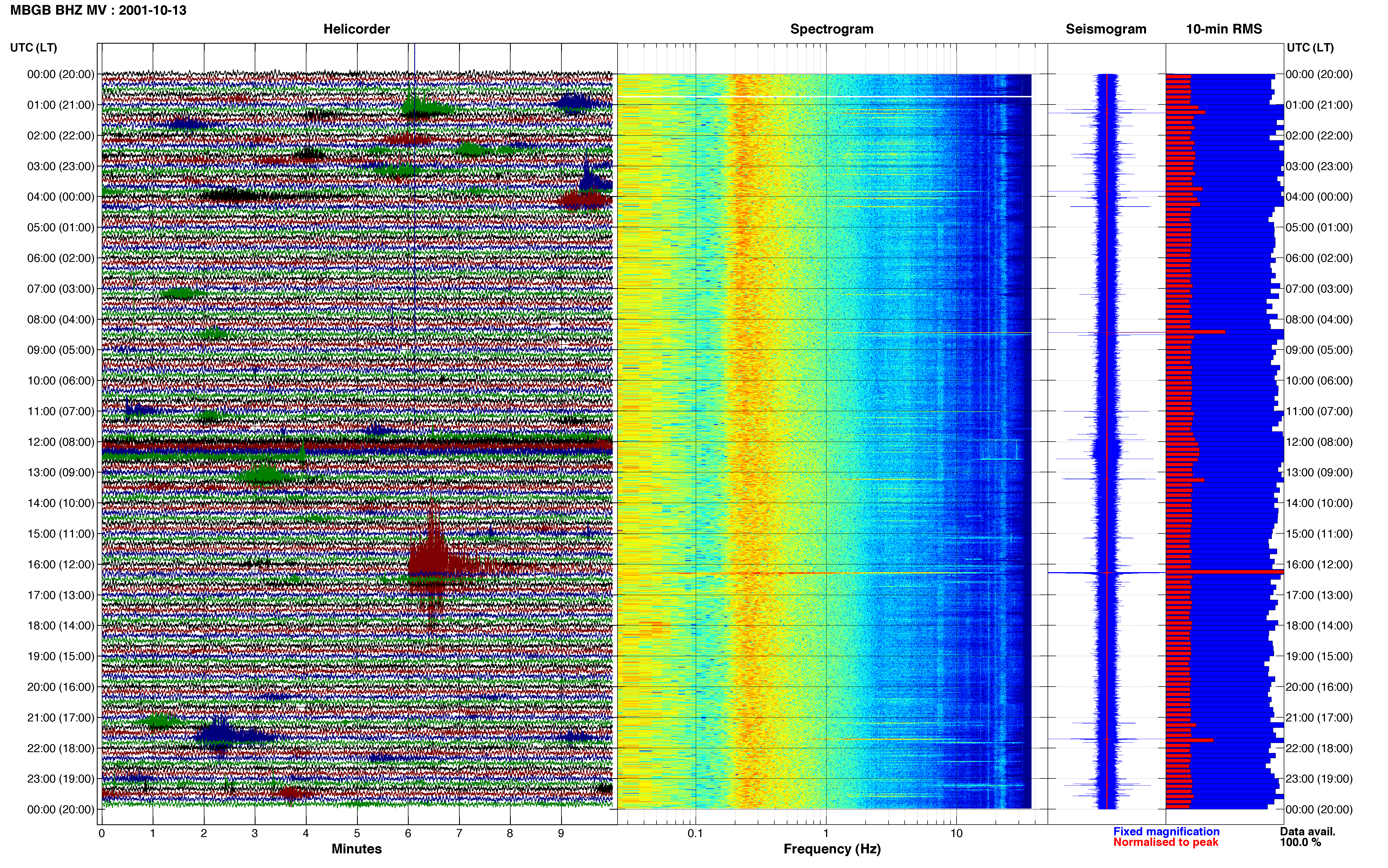Click the plot title "MBGB BHZ MV : 2001-10-13"
1388x868 pixels.
pyautogui.click(x=98, y=10)
